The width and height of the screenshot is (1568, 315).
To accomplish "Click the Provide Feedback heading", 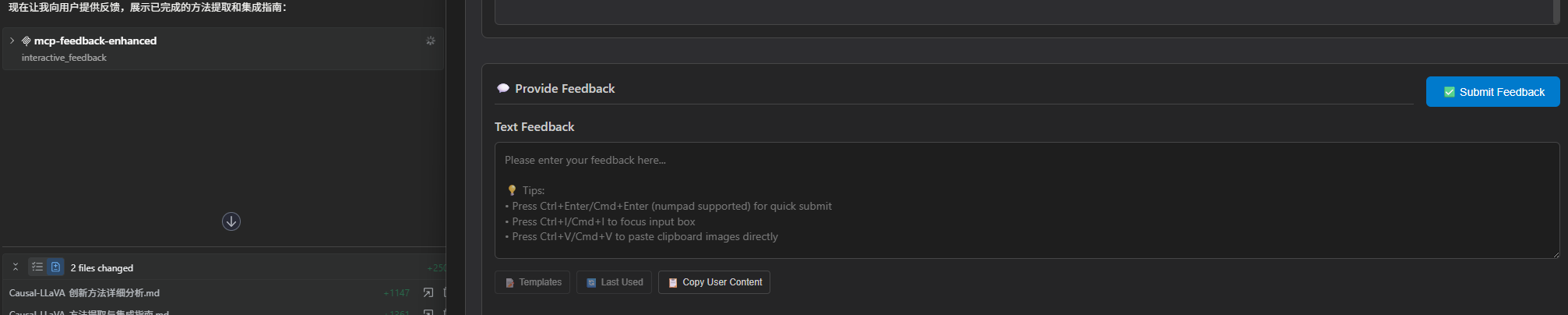I will coord(565,89).
